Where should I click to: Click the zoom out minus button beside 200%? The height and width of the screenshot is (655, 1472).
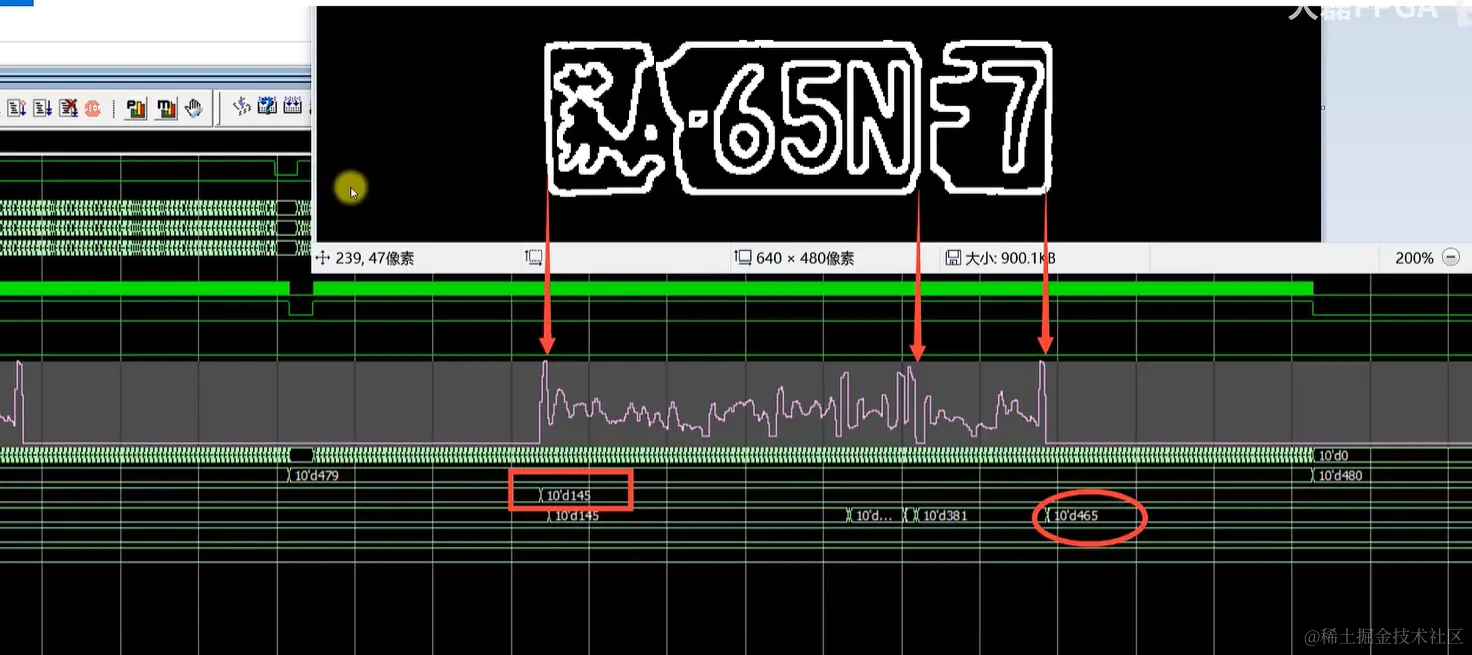[x=1451, y=258]
